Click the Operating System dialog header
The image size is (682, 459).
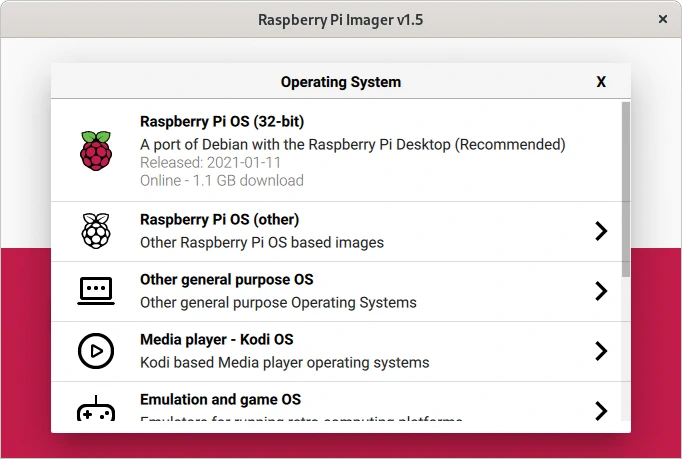pos(340,82)
